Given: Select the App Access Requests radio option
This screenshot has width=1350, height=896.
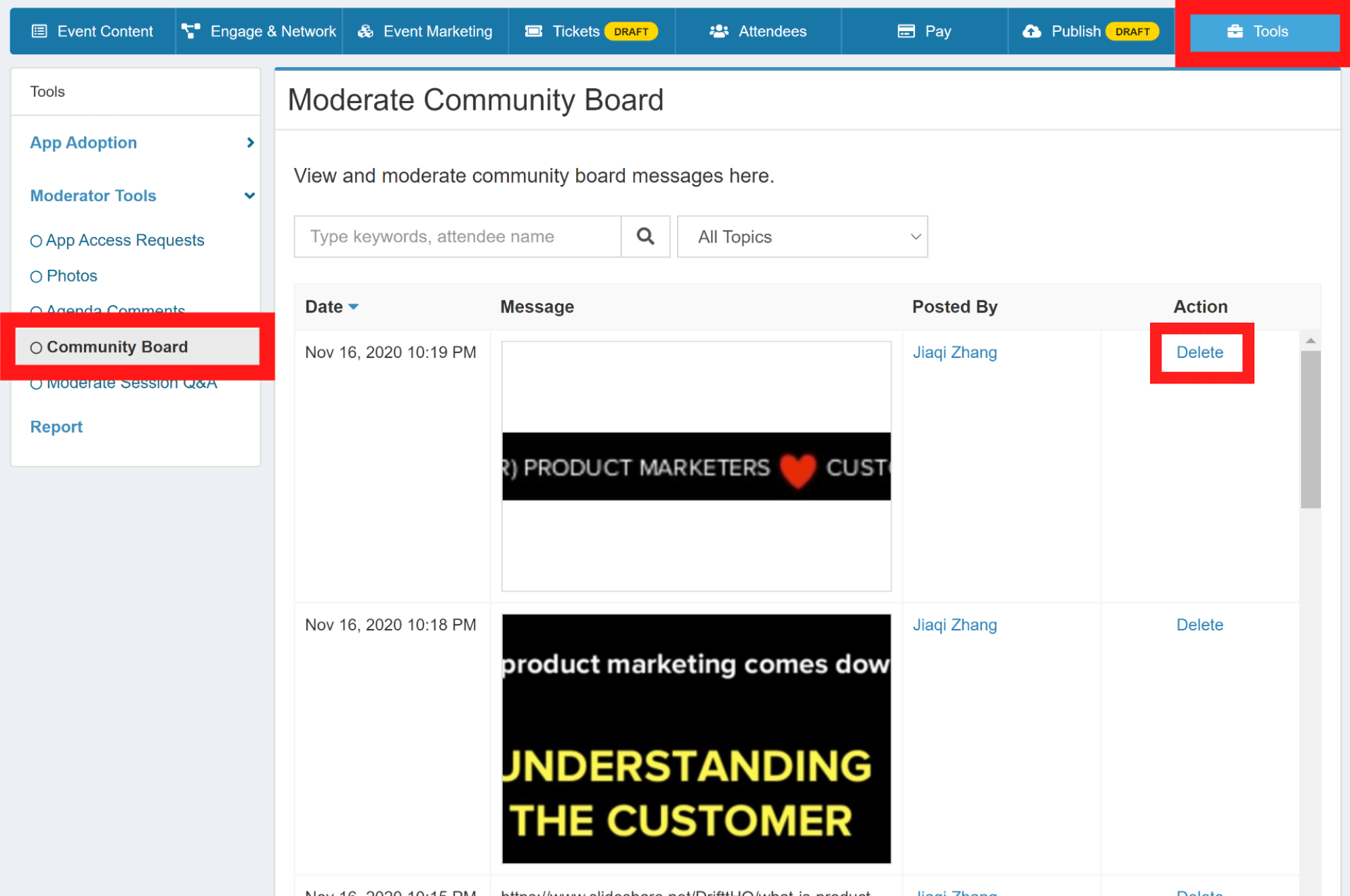Looking at the screenshot, I should click(x=36, y=241).
